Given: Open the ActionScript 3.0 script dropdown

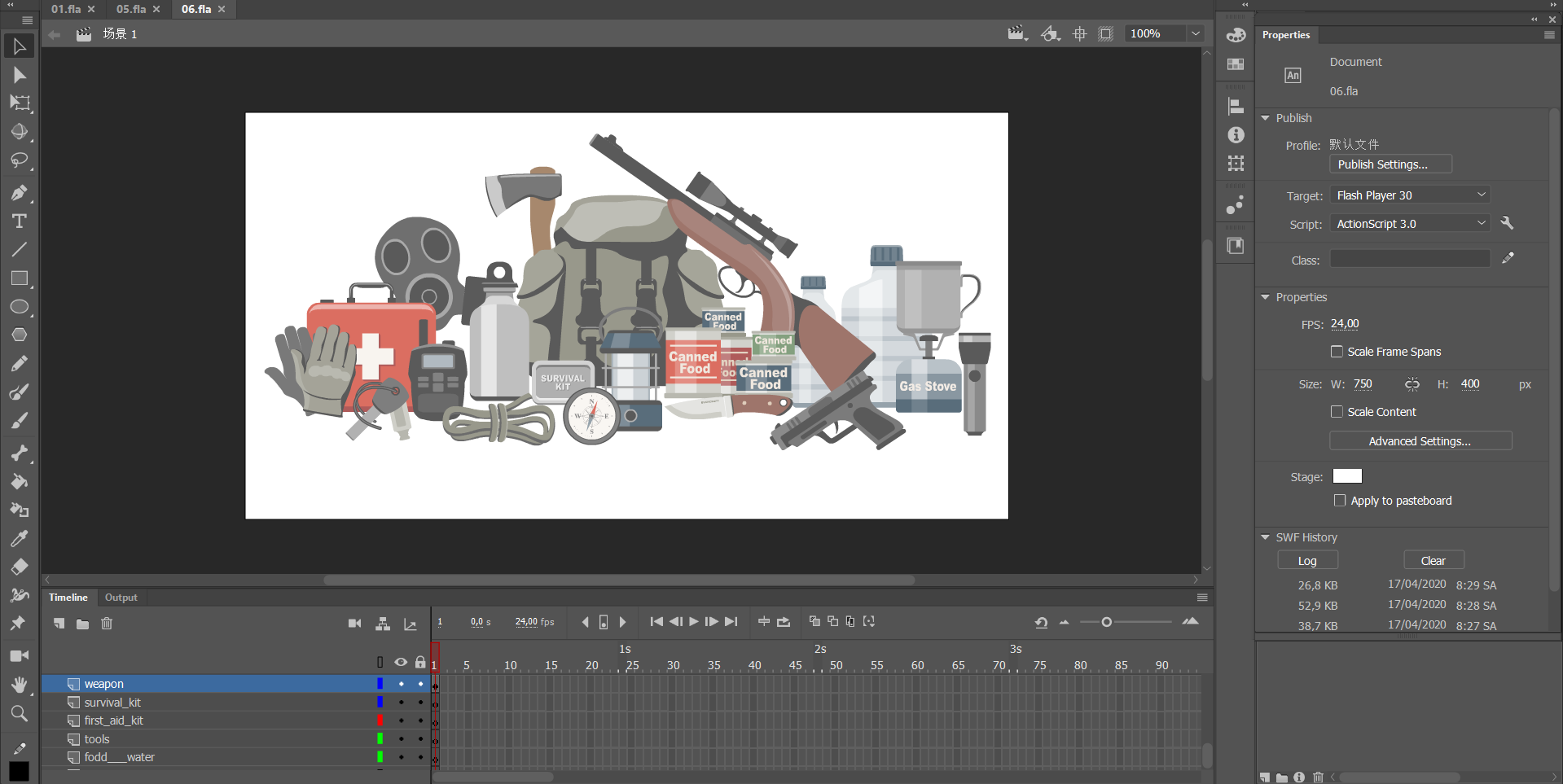Looking at the screenshot, I should 1410,224.
